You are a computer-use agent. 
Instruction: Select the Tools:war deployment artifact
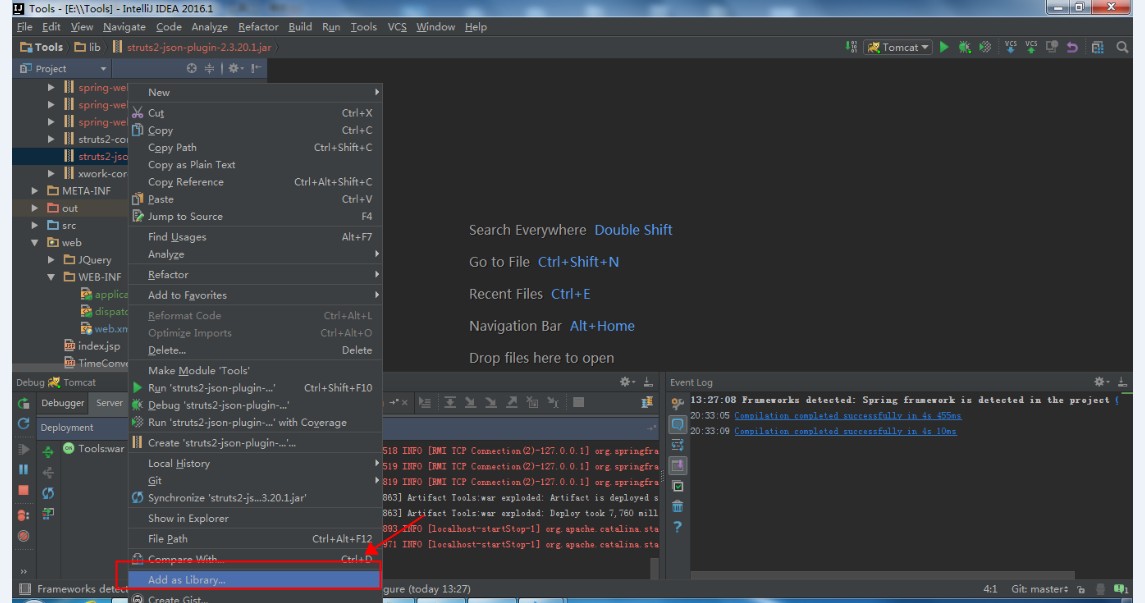pos(94,448)
